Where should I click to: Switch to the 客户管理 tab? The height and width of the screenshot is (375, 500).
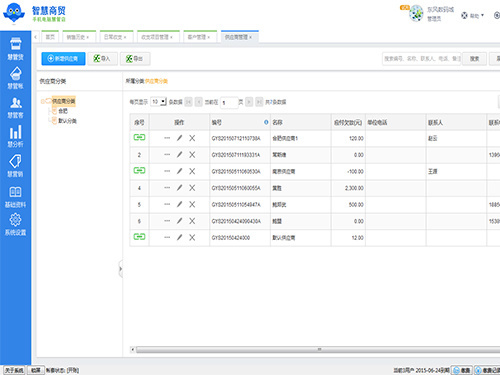coord(200,37)
